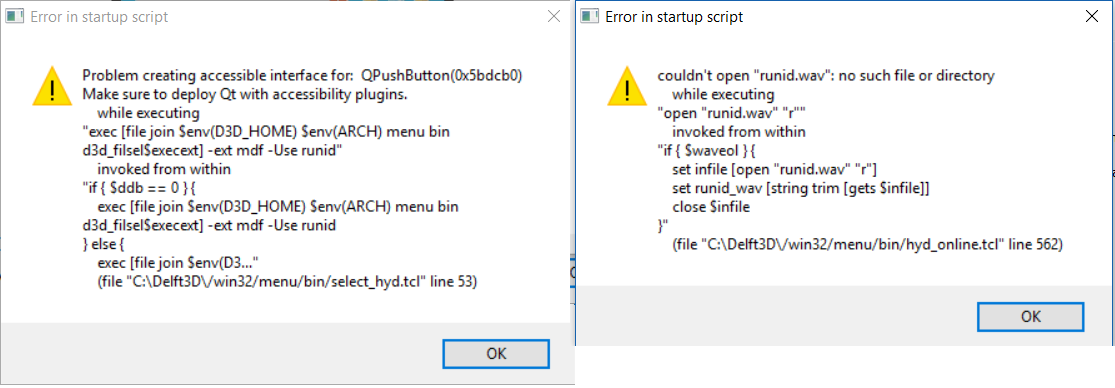Viewport: 1115px width, 388px height.
Task: Click the hyd_online.tcl line 562 file reference
Action: tap(868, 245)
